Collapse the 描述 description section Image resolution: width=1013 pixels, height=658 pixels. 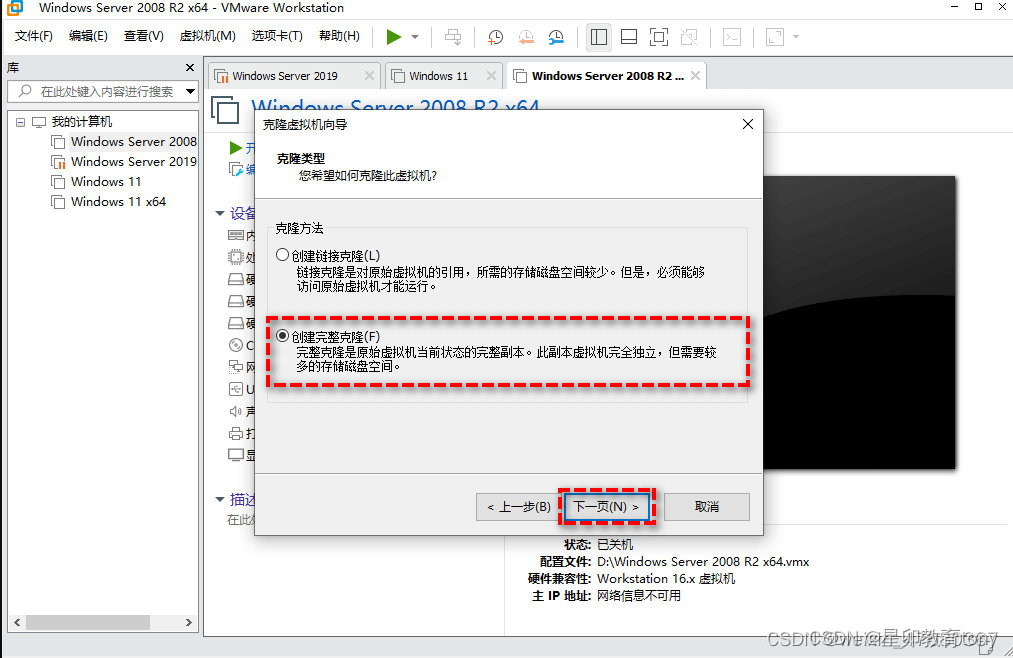[220, 499]
